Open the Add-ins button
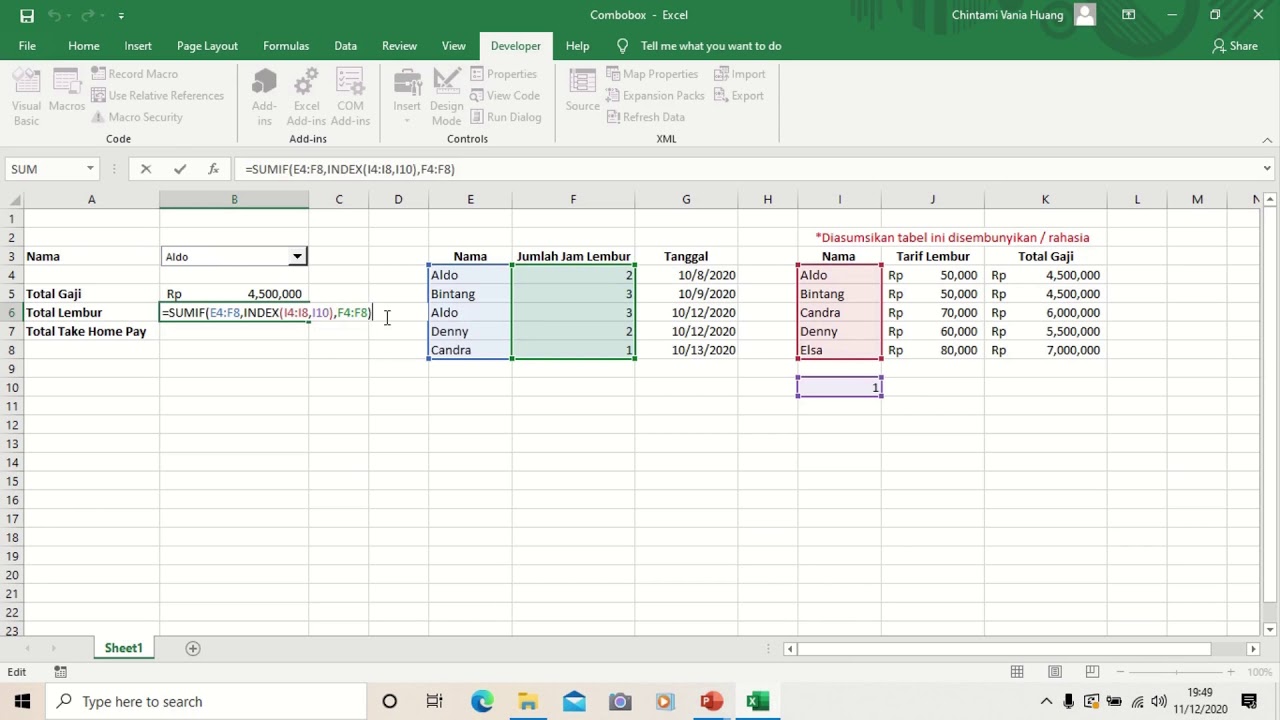 pyautogui.click(x=264, y=98)
